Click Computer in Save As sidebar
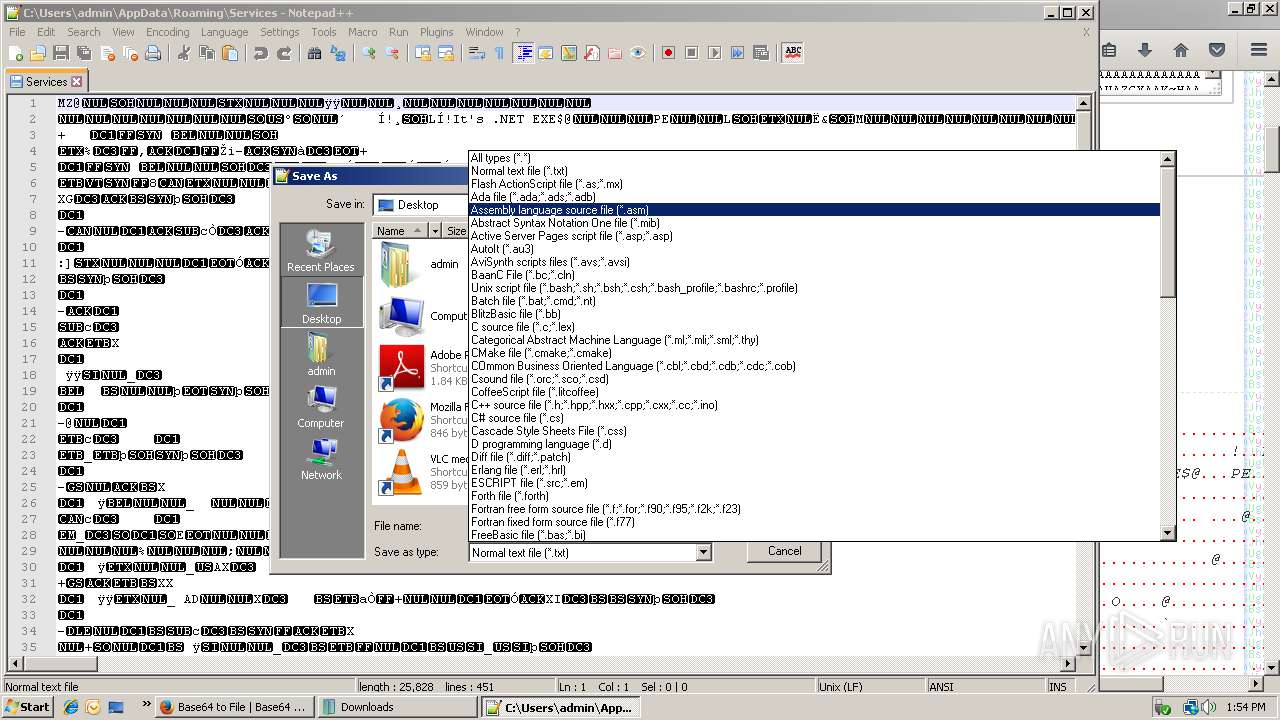The image size is (1280, 720). coord(320,406)
